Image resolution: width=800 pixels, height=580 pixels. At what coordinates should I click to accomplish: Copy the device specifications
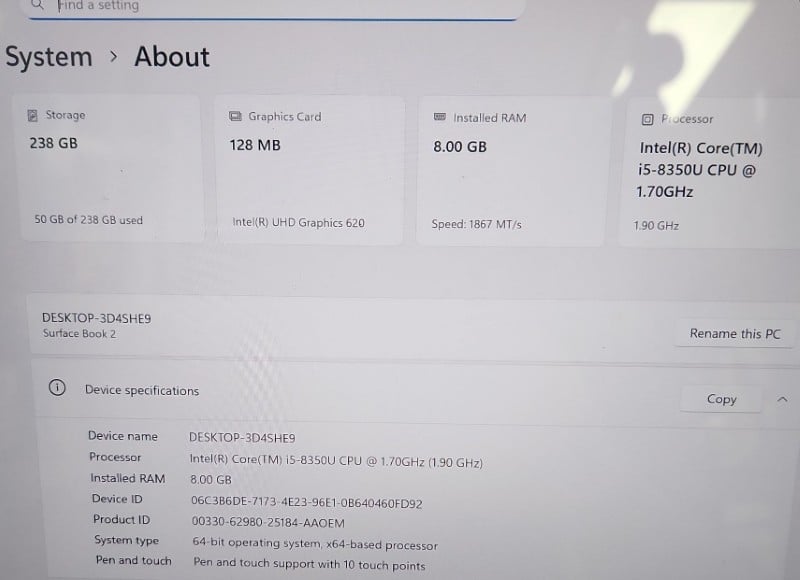721,399
